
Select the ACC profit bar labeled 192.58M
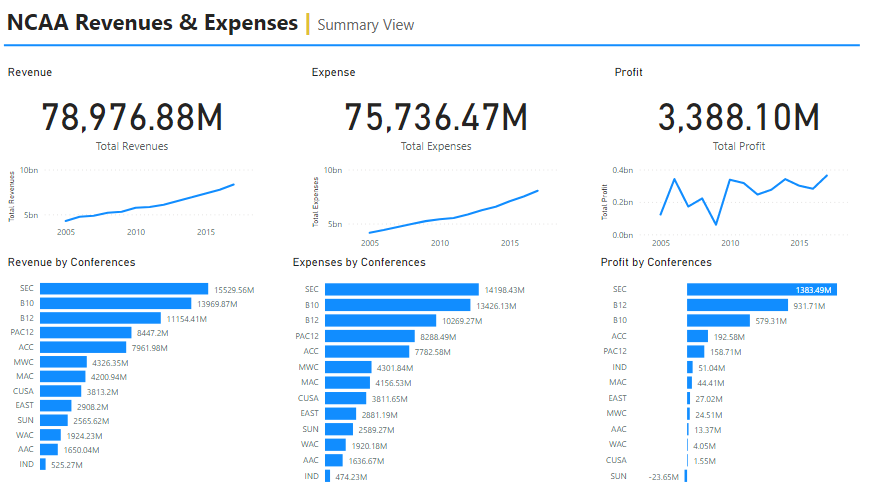[698, 336]
